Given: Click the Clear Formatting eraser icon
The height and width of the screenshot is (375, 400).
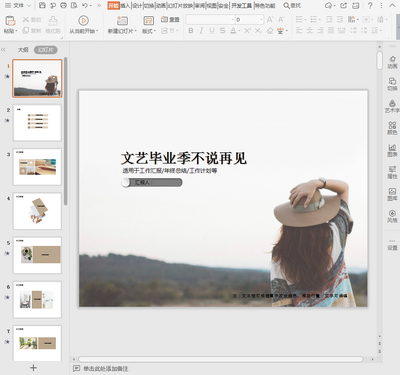Looking at the screenshot, I should 270,31.
